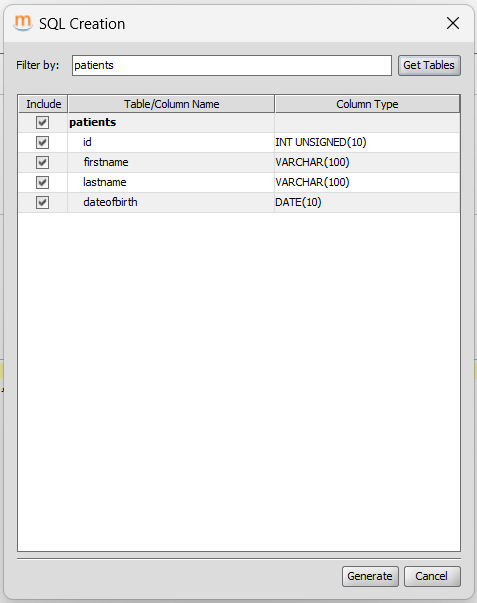Click the Table/Column Name header
The width and height of the screenshot is (477, 603).
click(171, 104)
